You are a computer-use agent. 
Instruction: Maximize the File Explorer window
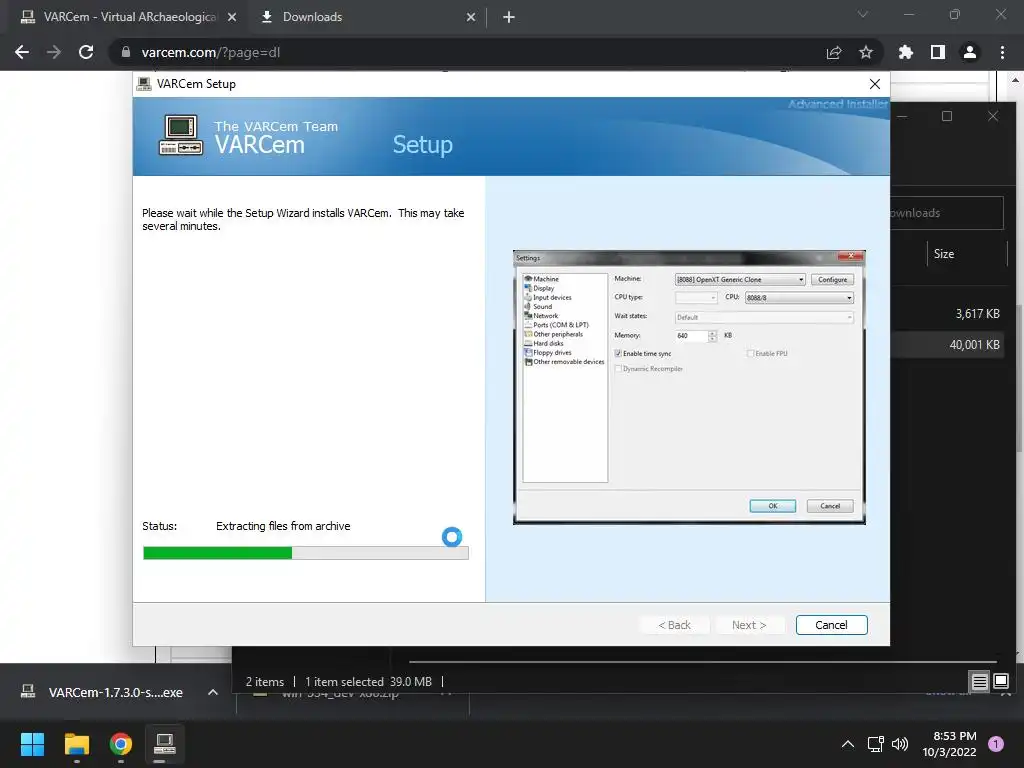947,116
